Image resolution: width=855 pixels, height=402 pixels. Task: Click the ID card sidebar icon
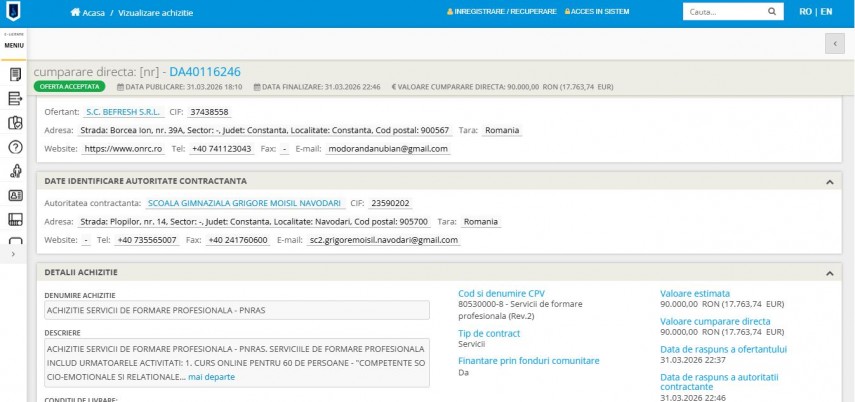click(x=15, y=195)
